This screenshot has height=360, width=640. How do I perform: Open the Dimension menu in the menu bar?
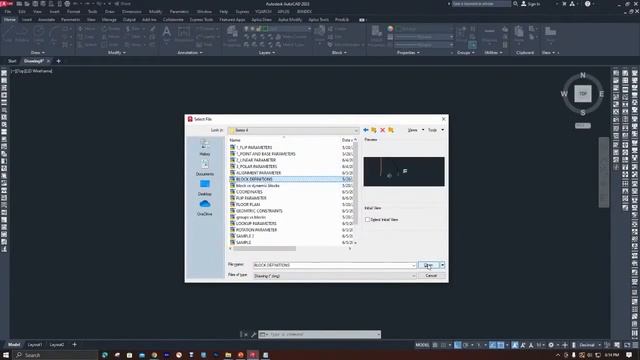(x=131, y=11)
